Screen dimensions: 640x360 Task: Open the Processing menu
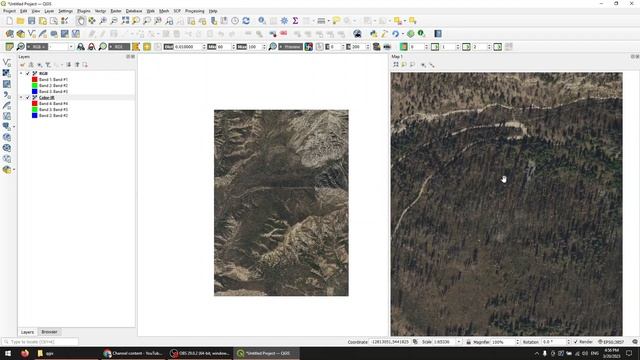coord(195,11)
